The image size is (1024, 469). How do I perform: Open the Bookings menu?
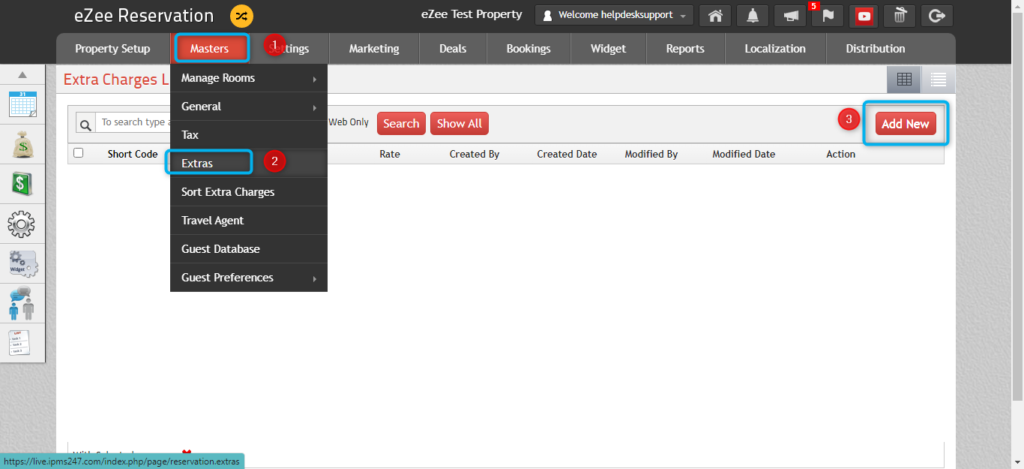(528, 49)
